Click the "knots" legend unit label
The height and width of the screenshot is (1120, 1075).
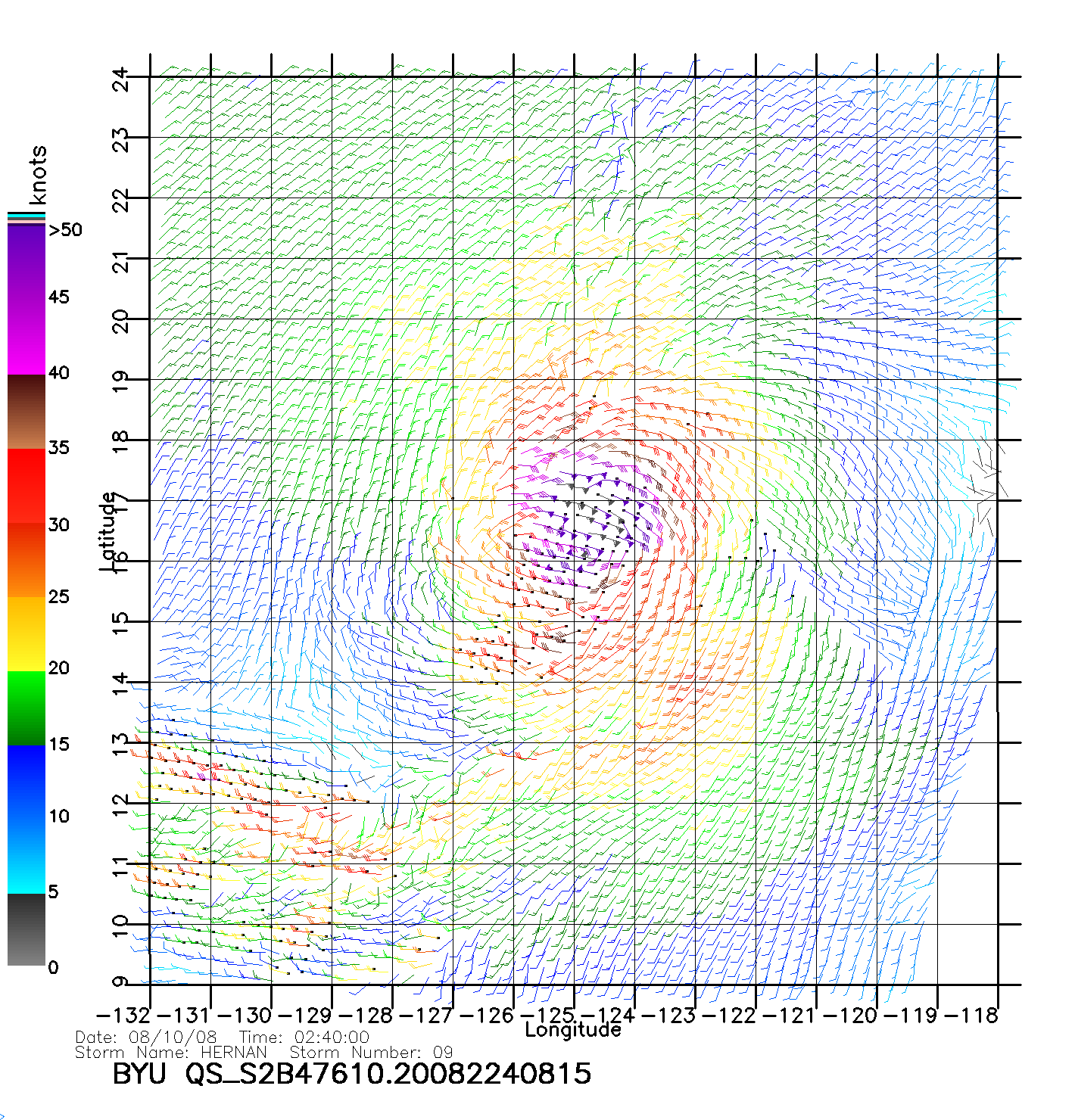pyautogui.click(x=38, y=175)
